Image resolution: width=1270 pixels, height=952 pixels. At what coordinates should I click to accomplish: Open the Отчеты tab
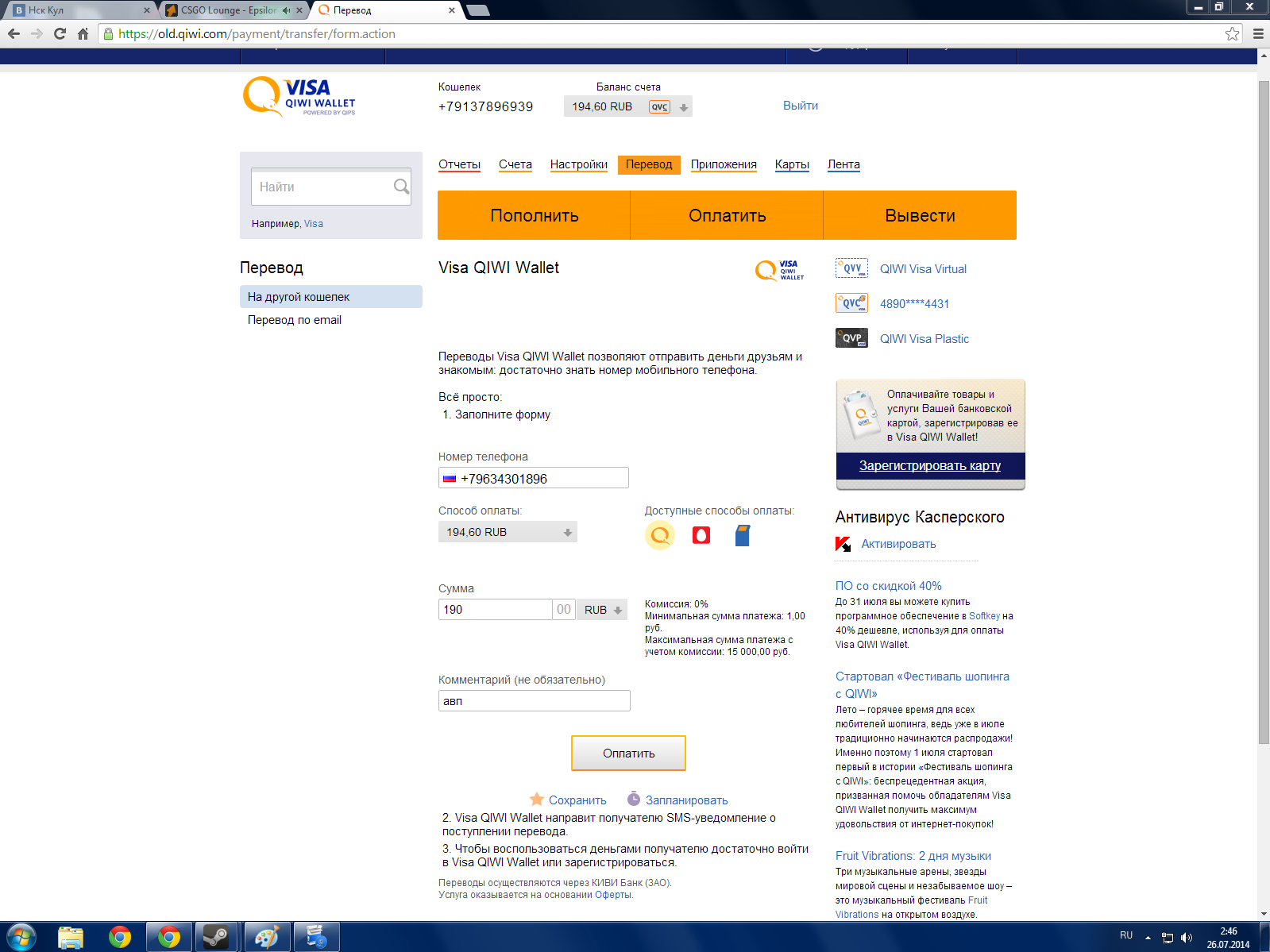click(459, 164)
